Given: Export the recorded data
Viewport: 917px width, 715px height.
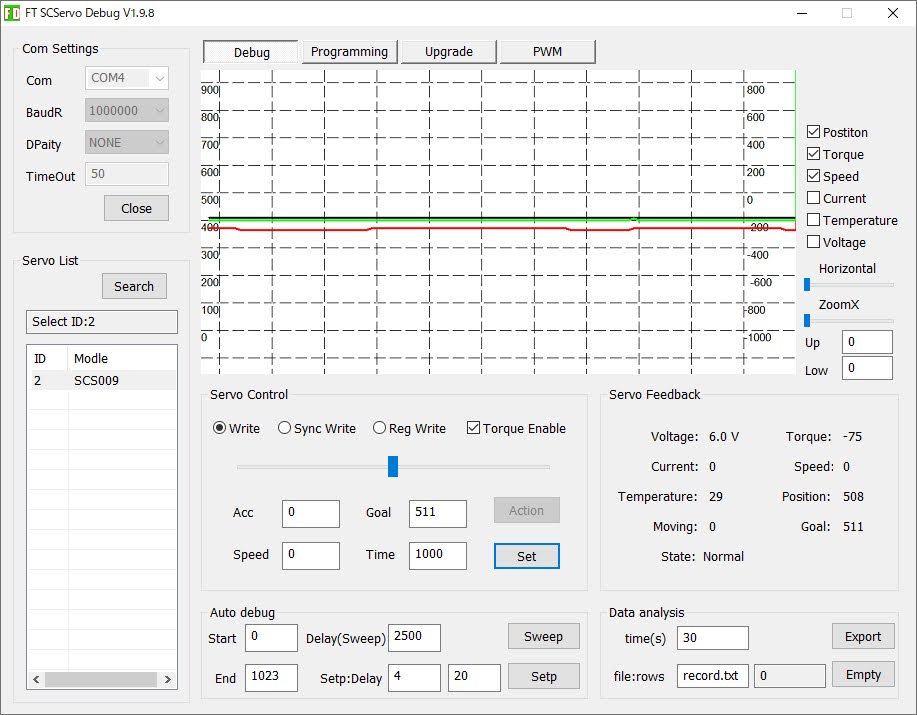Looking at the screenshot, I should pyautogui.click(x=863, y=636).
